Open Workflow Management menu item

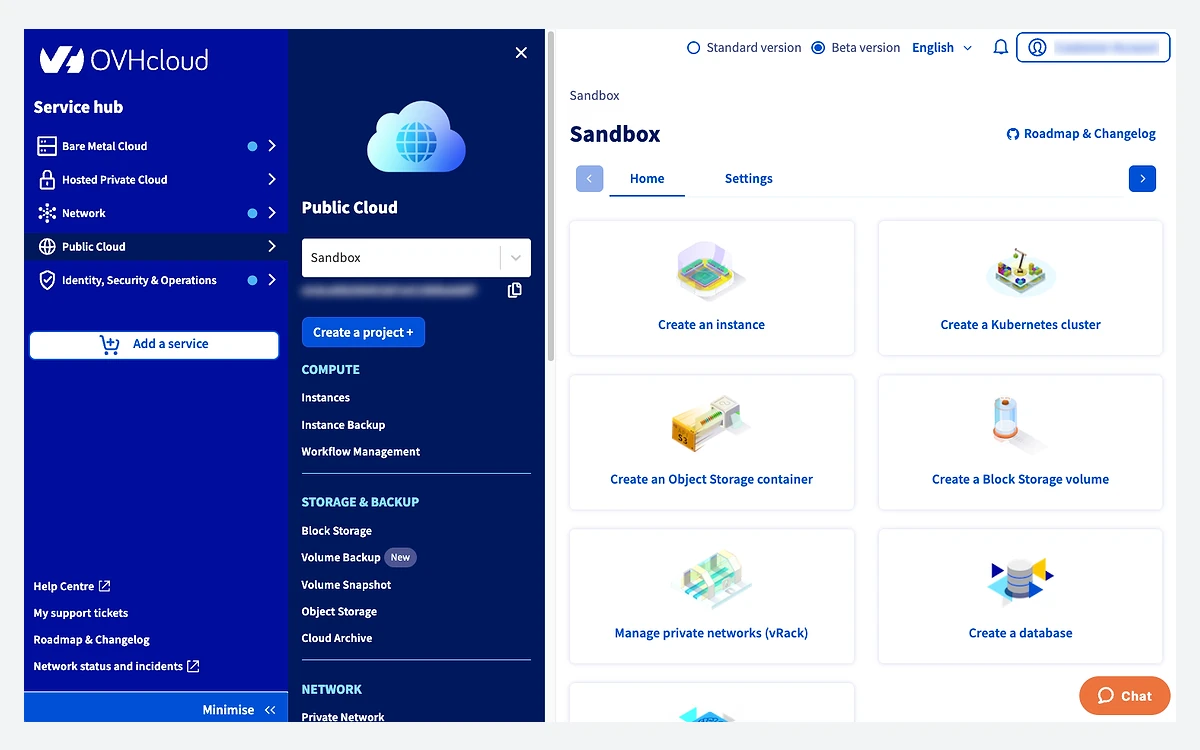(x=361, y=452)
